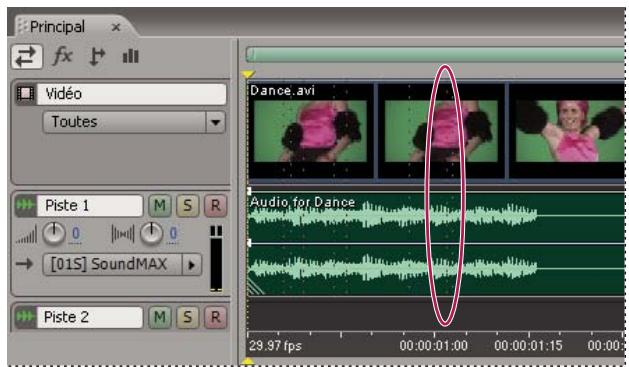The image size is (629, 367).
Task: Click the Piste 1 level meter
Action: click(216, 259)
